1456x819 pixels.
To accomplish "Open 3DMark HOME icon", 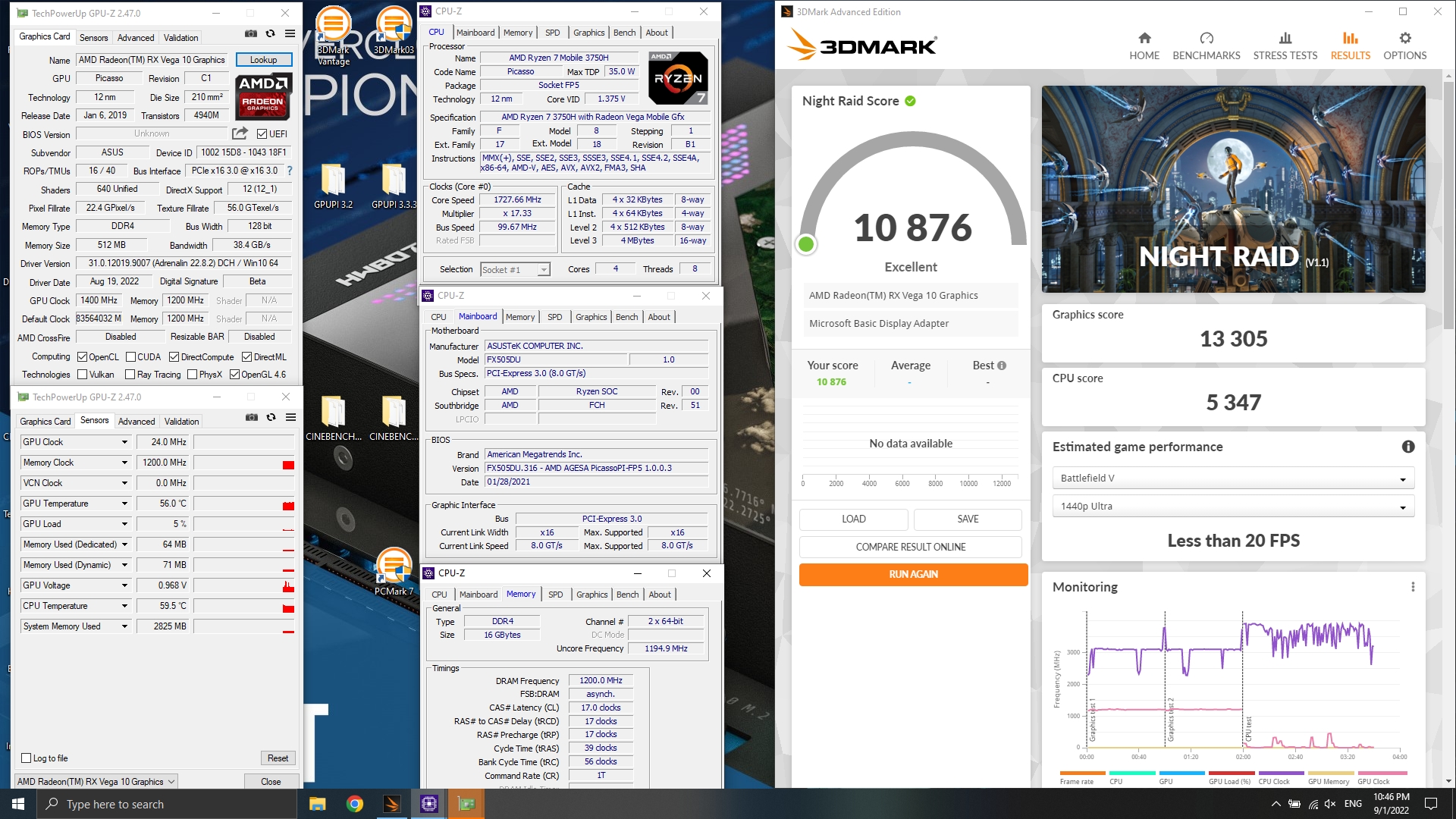I will click(1144, 38).
